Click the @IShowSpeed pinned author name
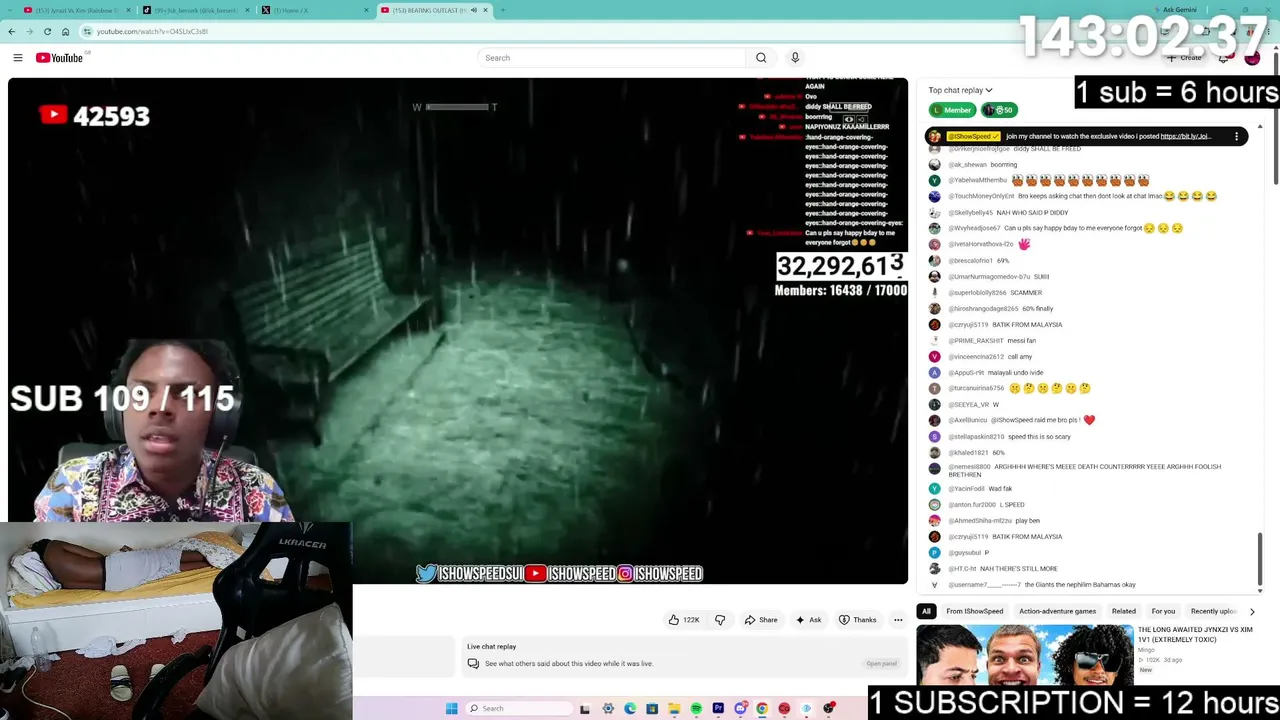This screenshot has height=720, width=1280. pyautogui.click(x=973, y=136)
